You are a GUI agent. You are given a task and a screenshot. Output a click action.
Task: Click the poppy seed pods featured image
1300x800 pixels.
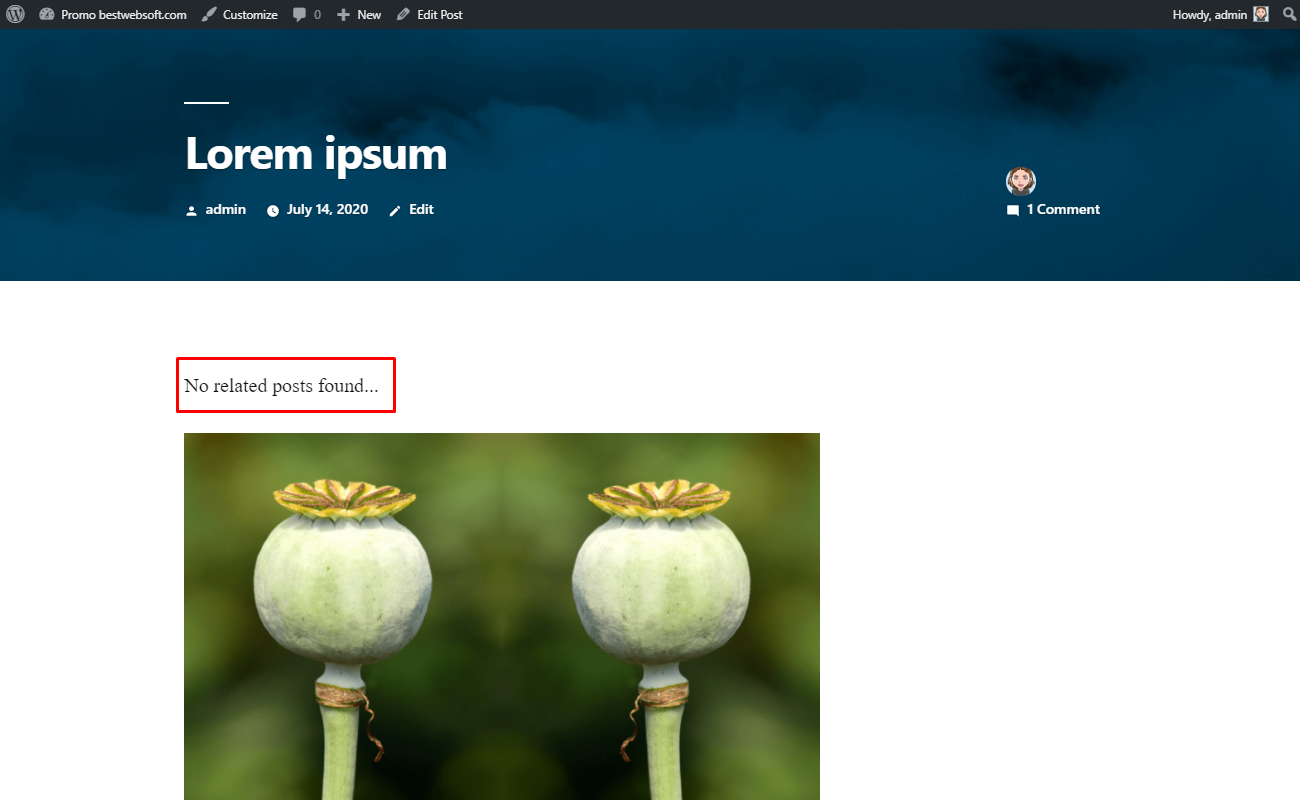[502, 616]
